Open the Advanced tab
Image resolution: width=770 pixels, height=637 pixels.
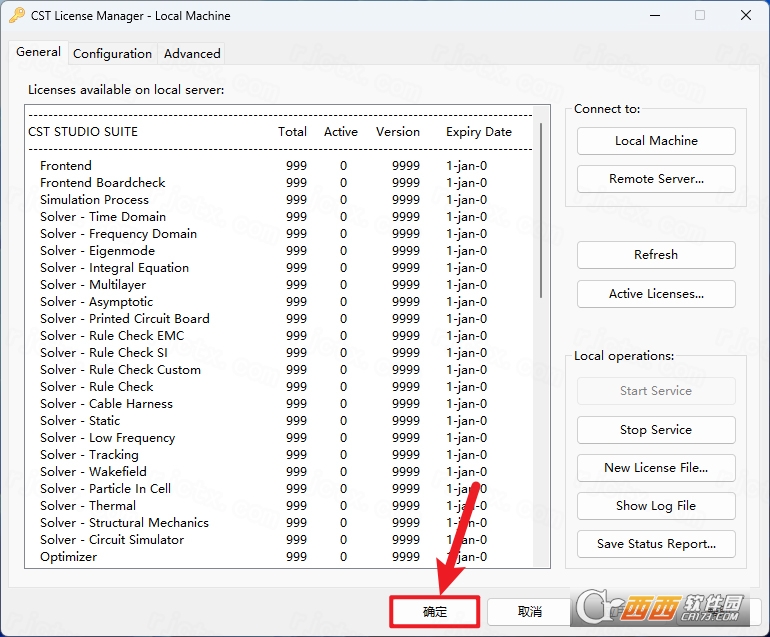click(192, 54)
